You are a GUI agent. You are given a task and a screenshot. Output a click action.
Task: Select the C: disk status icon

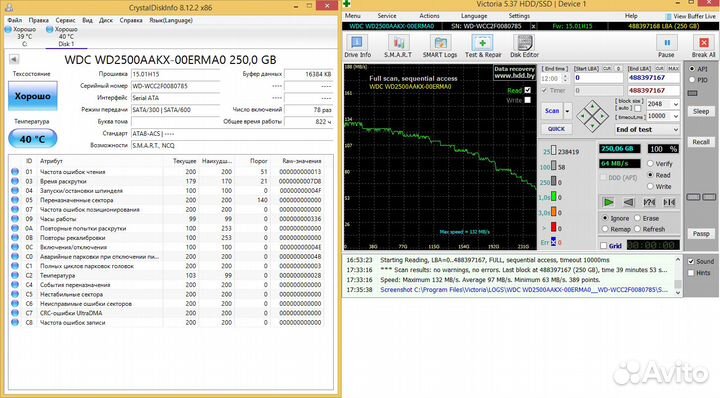8,29
